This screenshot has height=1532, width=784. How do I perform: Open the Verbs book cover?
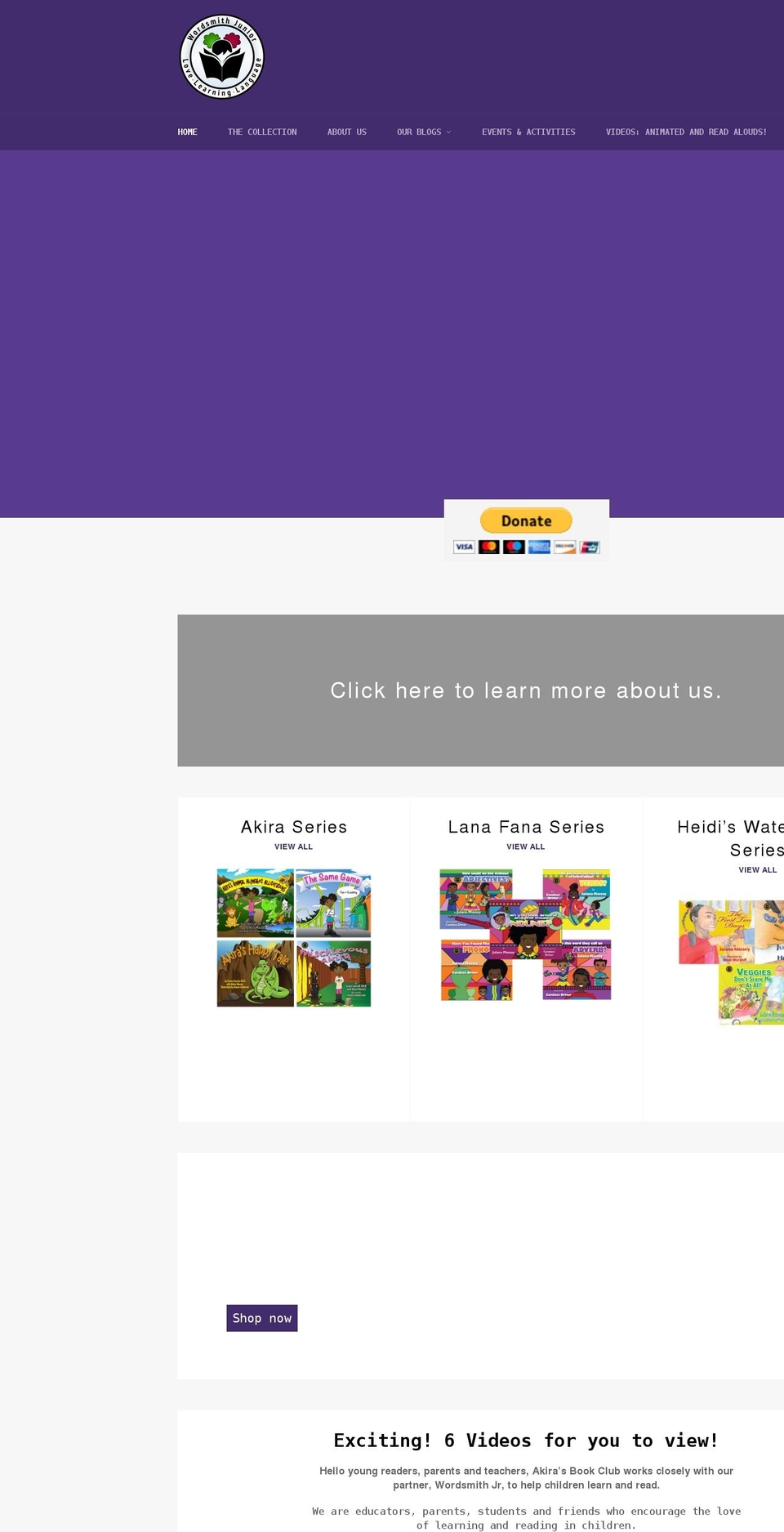coord(577,899)
